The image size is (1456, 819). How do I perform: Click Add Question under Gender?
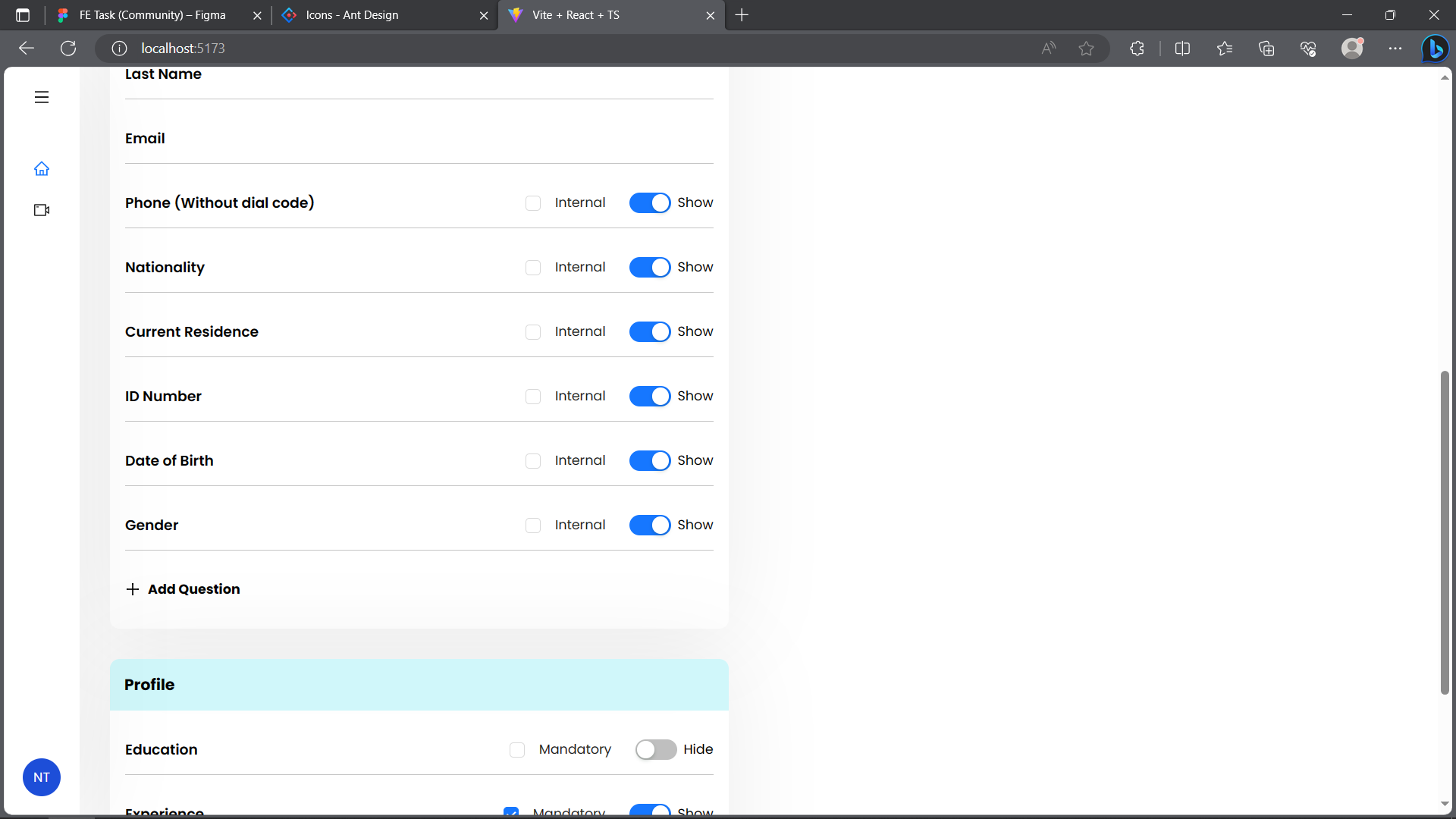point(182,589)
